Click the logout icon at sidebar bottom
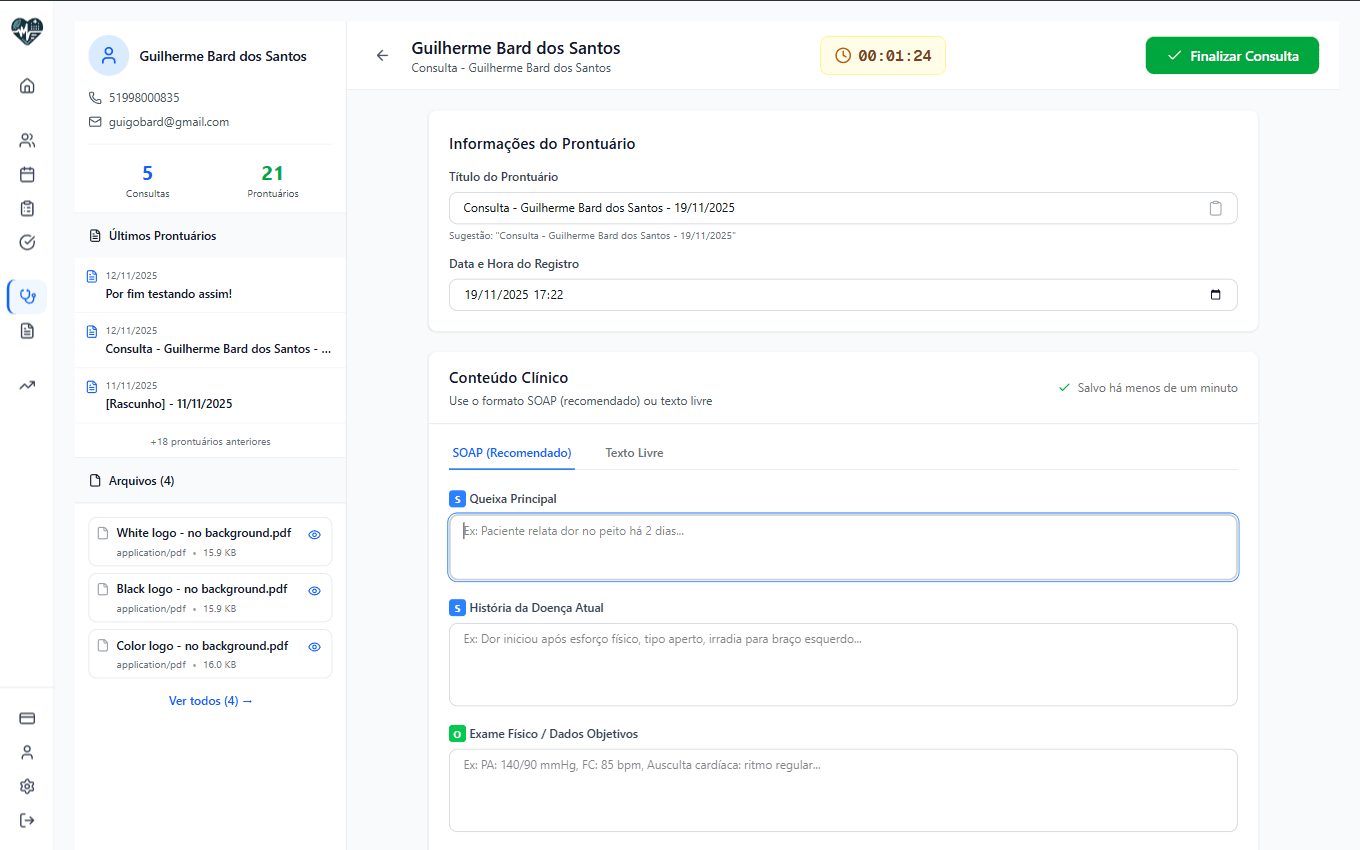1360x850 pixels. [27, 820]
